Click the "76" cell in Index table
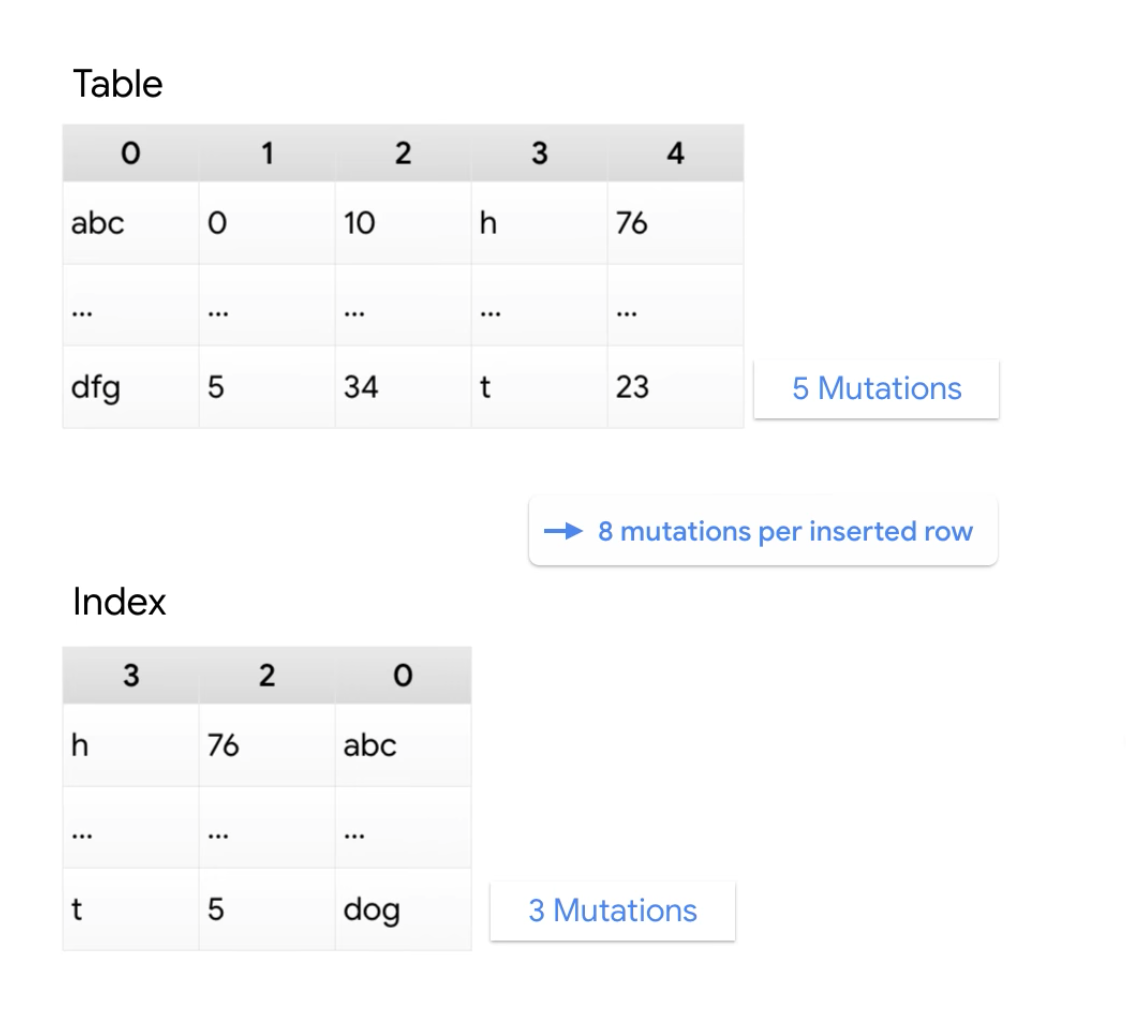 [224, 745]
